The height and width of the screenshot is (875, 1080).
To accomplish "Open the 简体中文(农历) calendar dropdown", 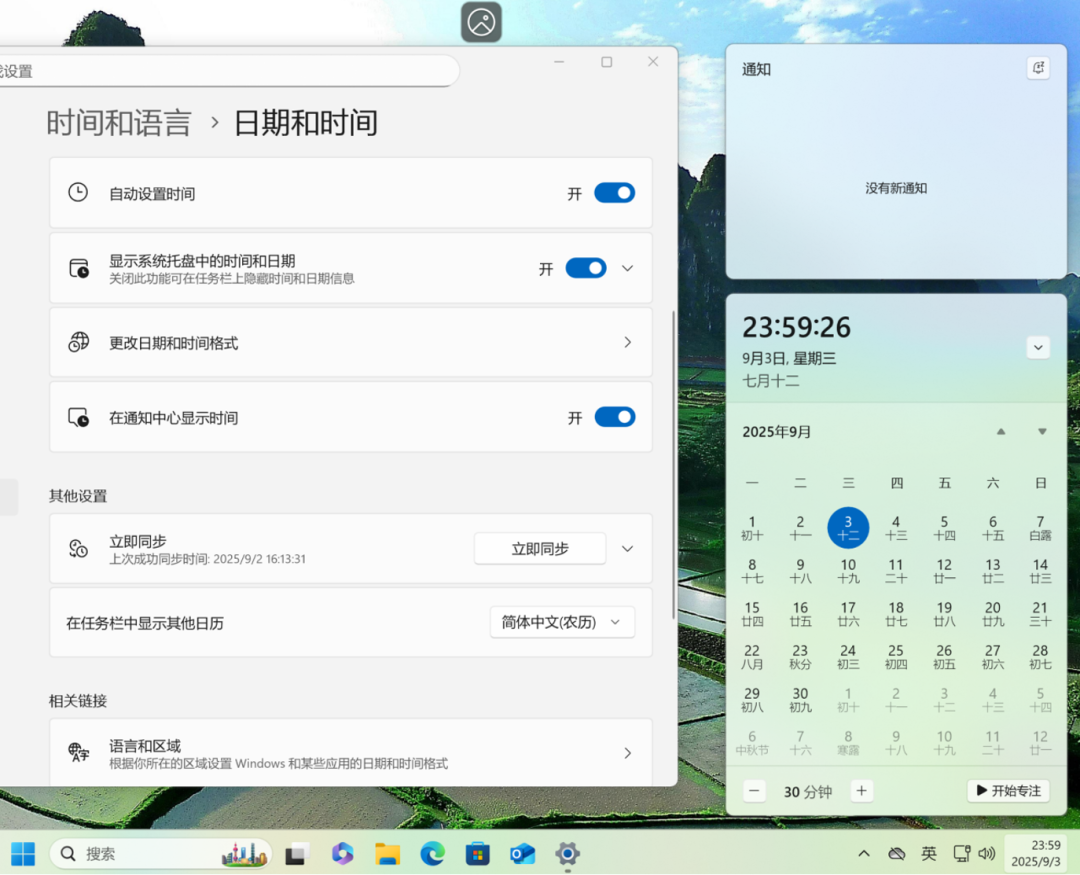I will (x=562, y=621).
